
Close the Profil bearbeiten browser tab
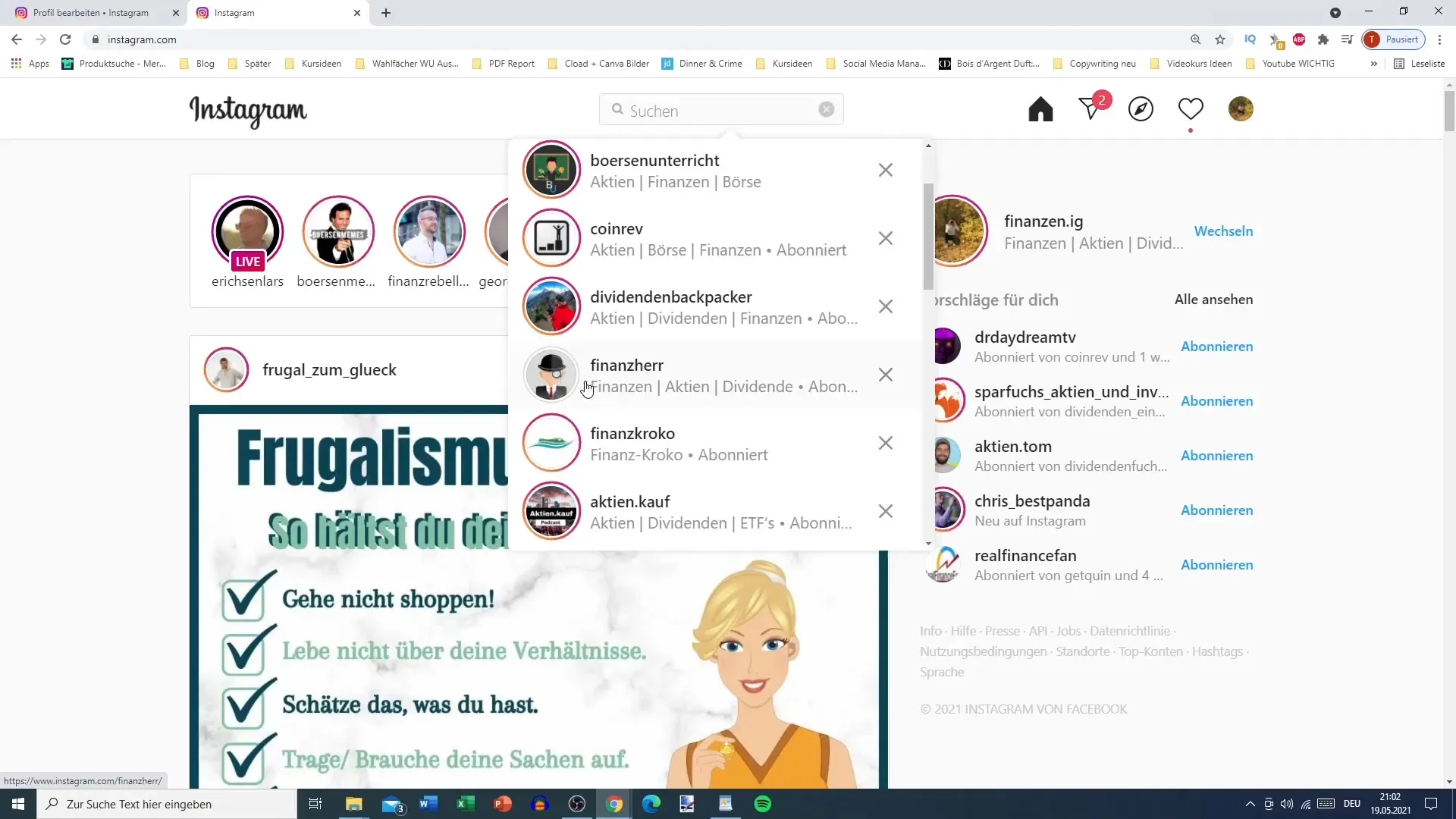click(176, 13)
